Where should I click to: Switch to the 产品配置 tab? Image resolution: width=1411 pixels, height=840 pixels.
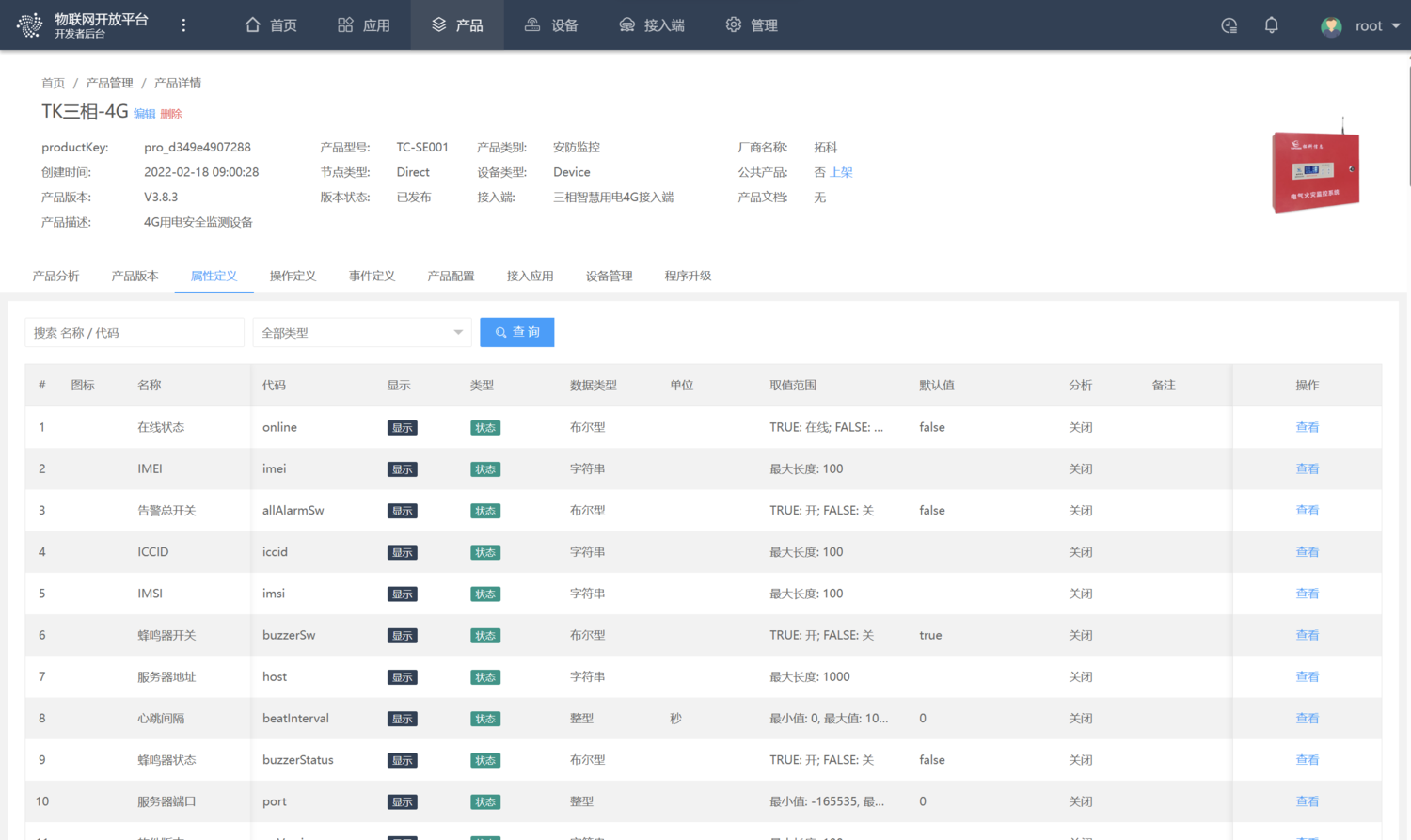click(451, 276)
